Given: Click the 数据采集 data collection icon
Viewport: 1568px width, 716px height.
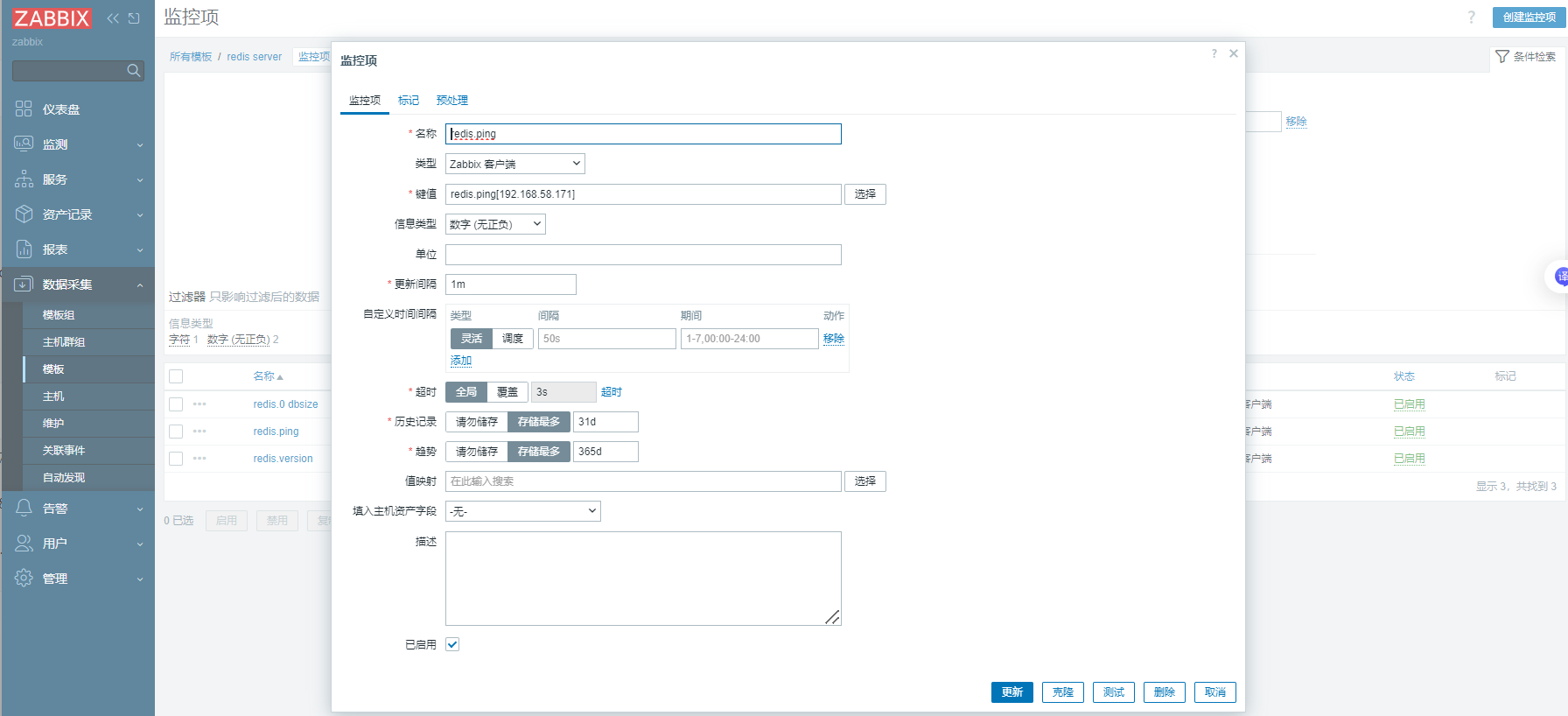Looking at the screenshot, I should click(24, 284).
